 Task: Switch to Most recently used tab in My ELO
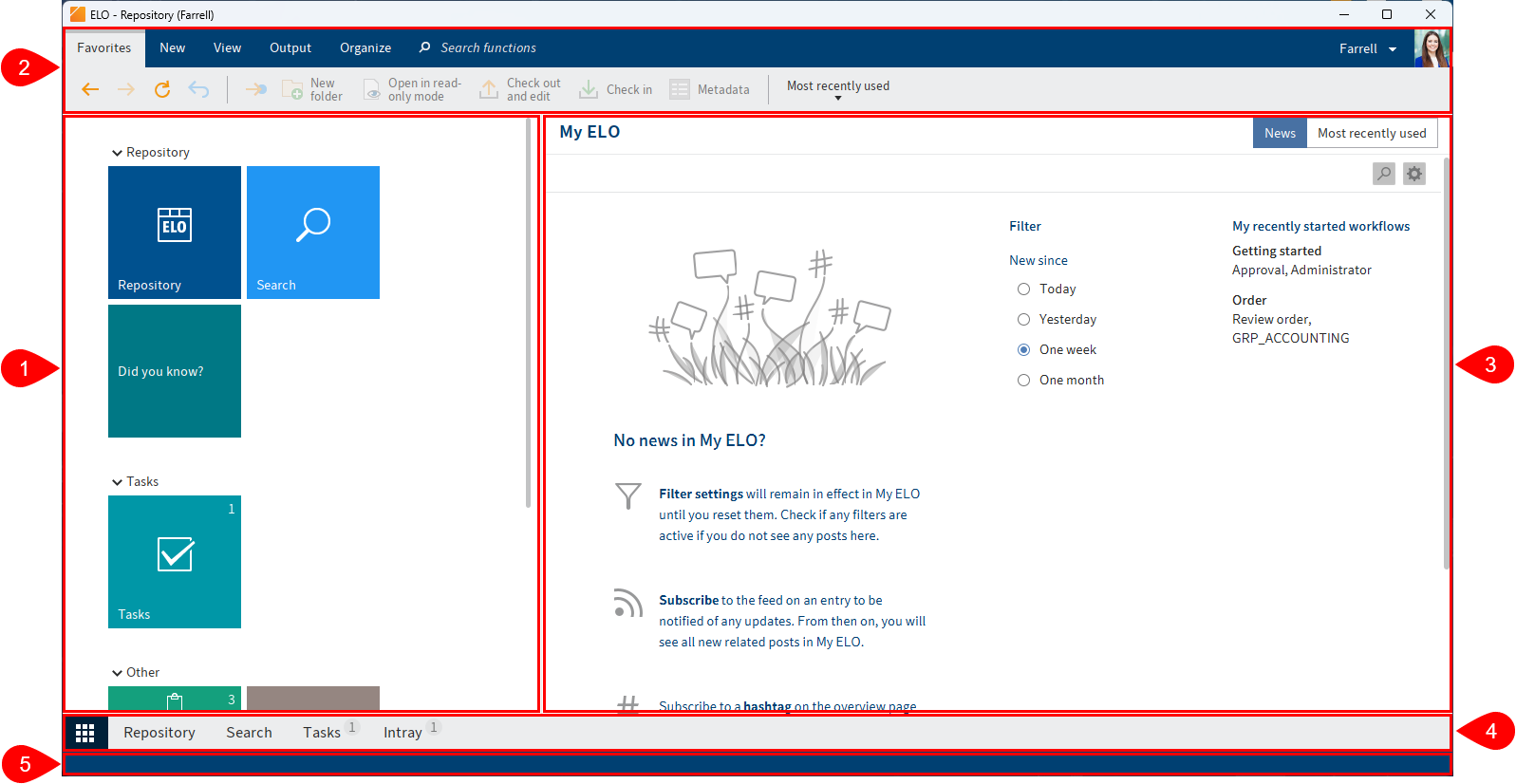coord(1372,133)
